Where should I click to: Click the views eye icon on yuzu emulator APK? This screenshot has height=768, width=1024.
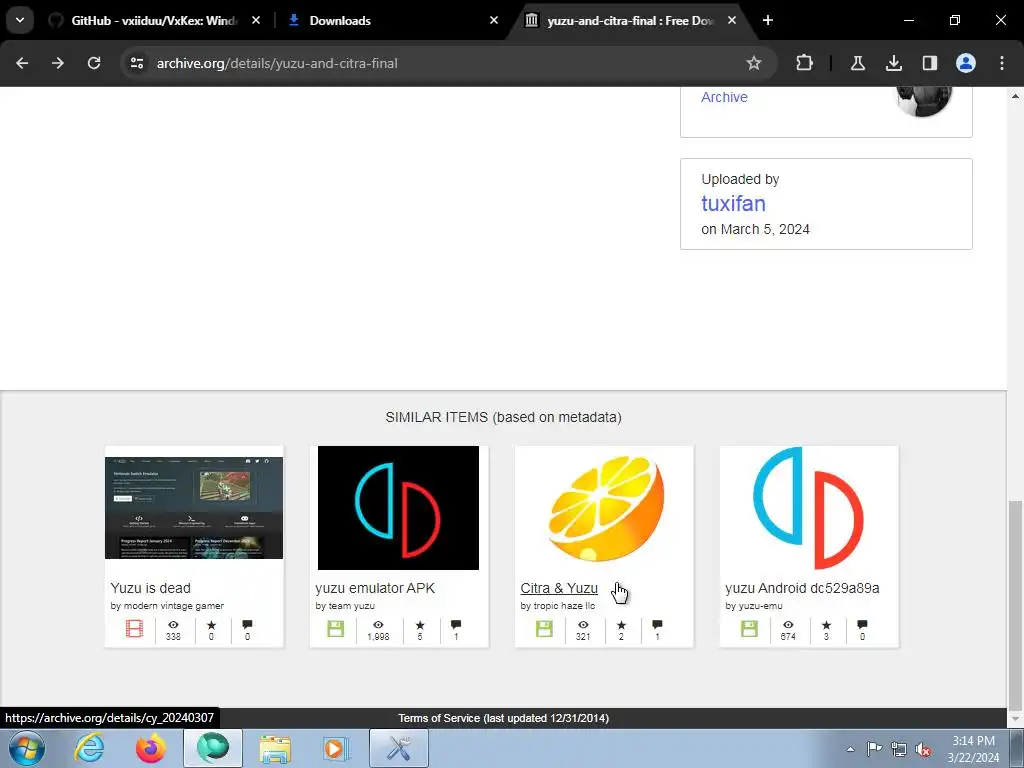tap(378, 625)
